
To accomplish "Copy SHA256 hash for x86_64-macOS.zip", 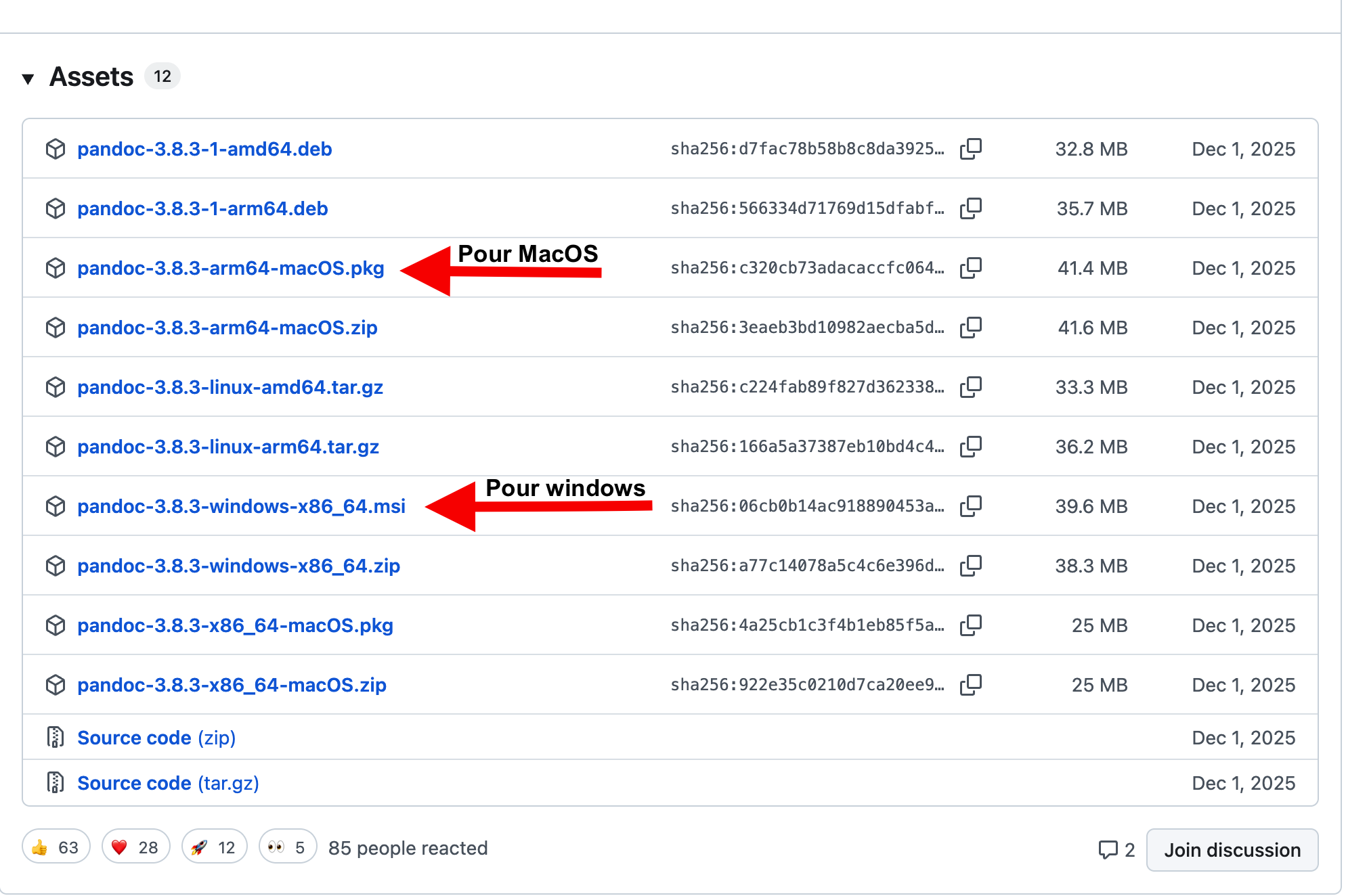I will tap(970, 685).
